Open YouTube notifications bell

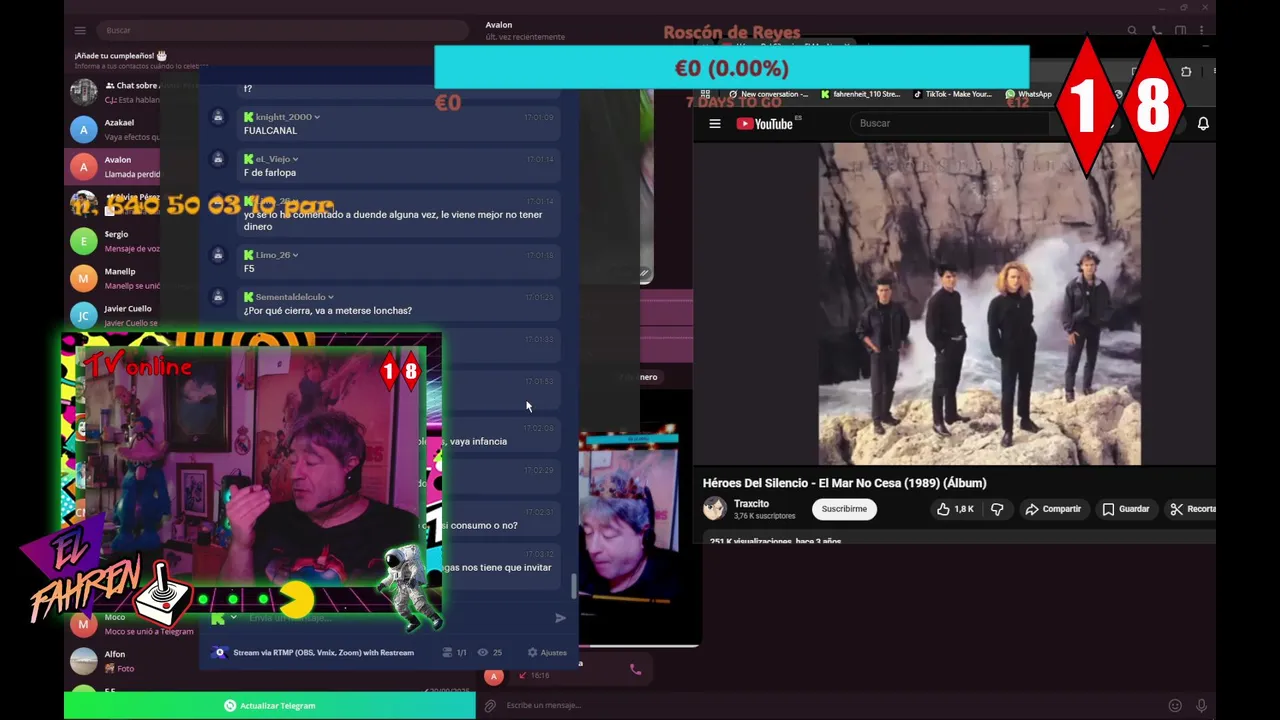(1203, 123)
